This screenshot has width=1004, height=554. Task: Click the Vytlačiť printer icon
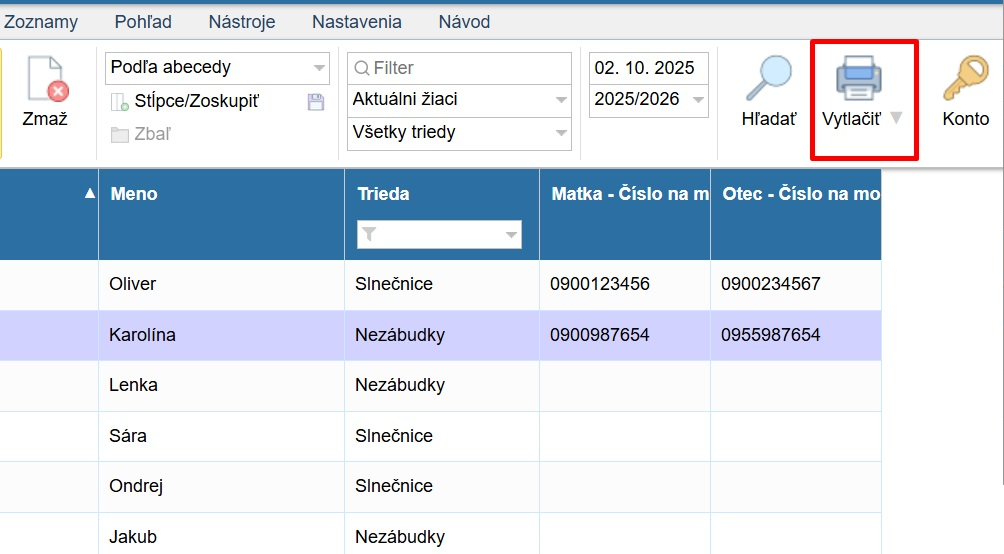click(x=858, y=79)
